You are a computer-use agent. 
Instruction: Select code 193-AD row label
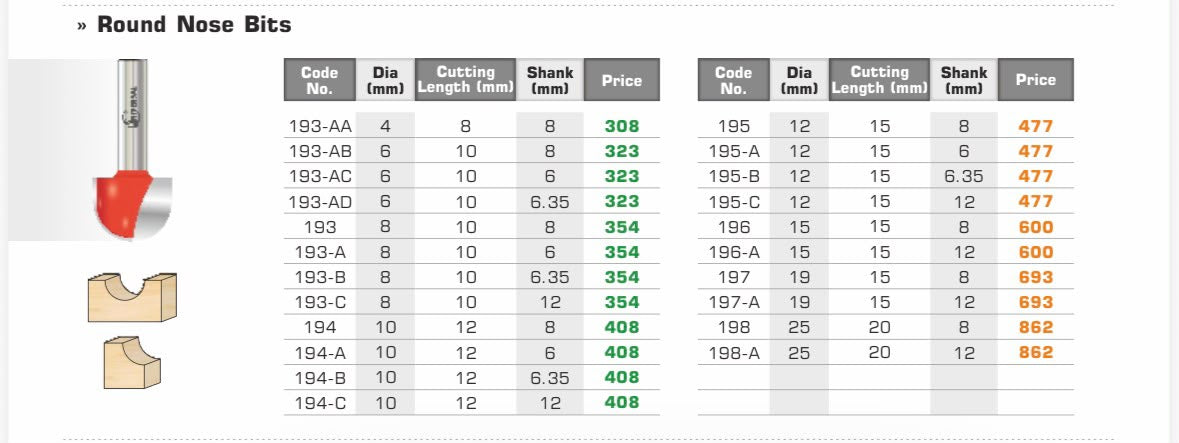pos(320,202)
